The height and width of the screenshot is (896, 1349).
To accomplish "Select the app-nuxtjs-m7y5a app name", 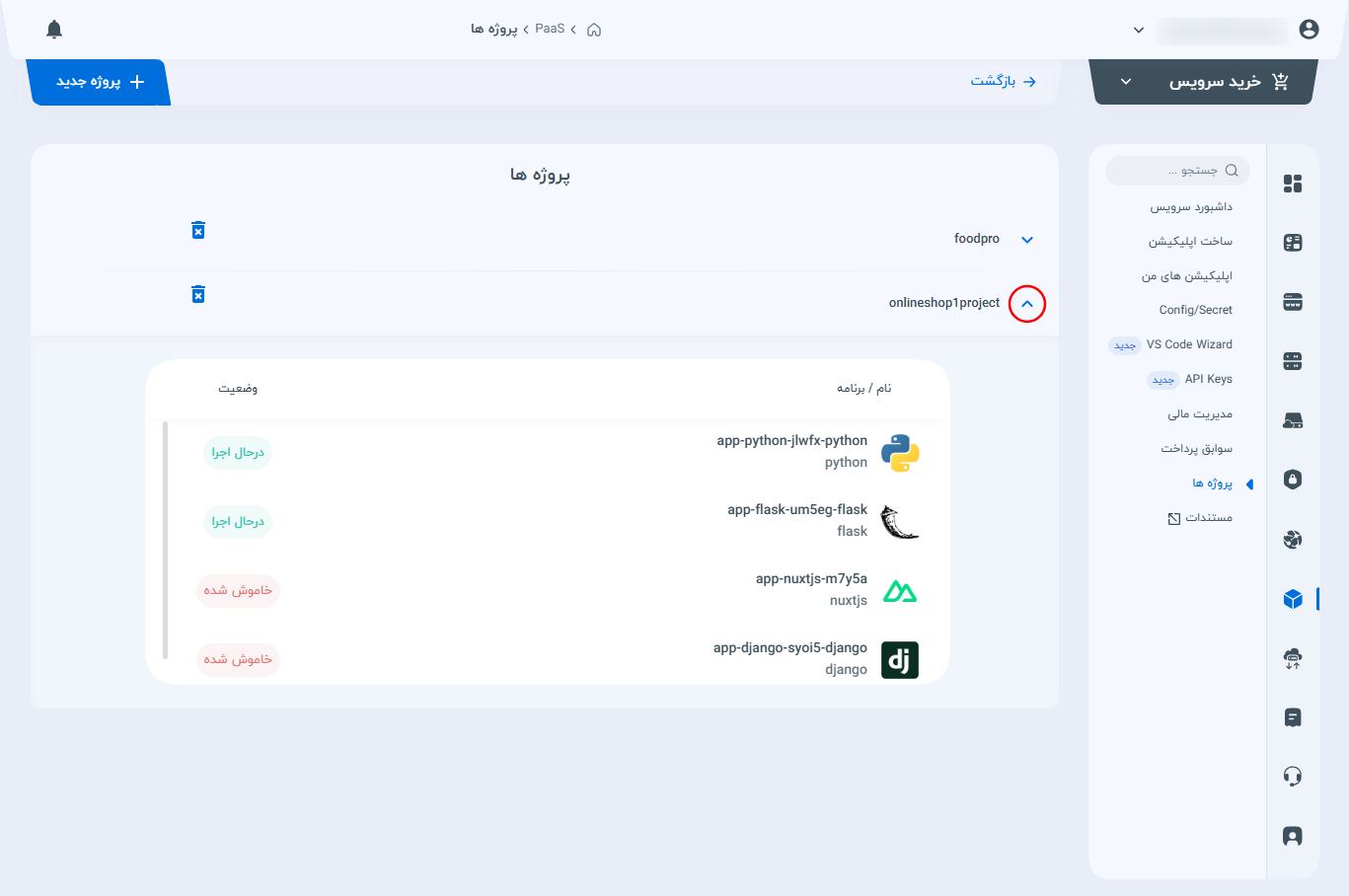I will (x=811, y=579).
